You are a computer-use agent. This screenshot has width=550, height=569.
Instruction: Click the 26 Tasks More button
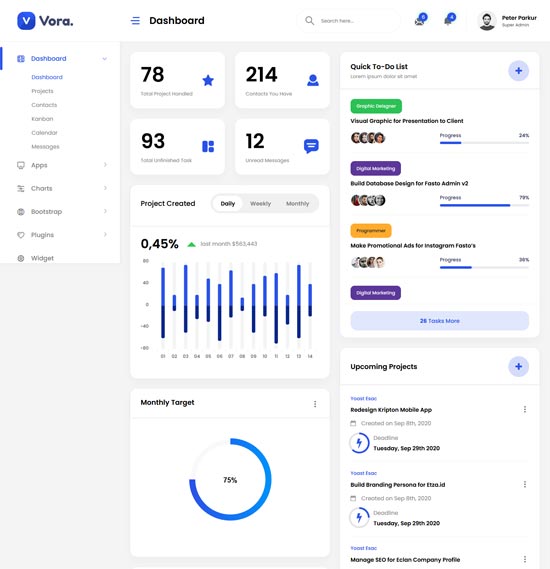439,321
